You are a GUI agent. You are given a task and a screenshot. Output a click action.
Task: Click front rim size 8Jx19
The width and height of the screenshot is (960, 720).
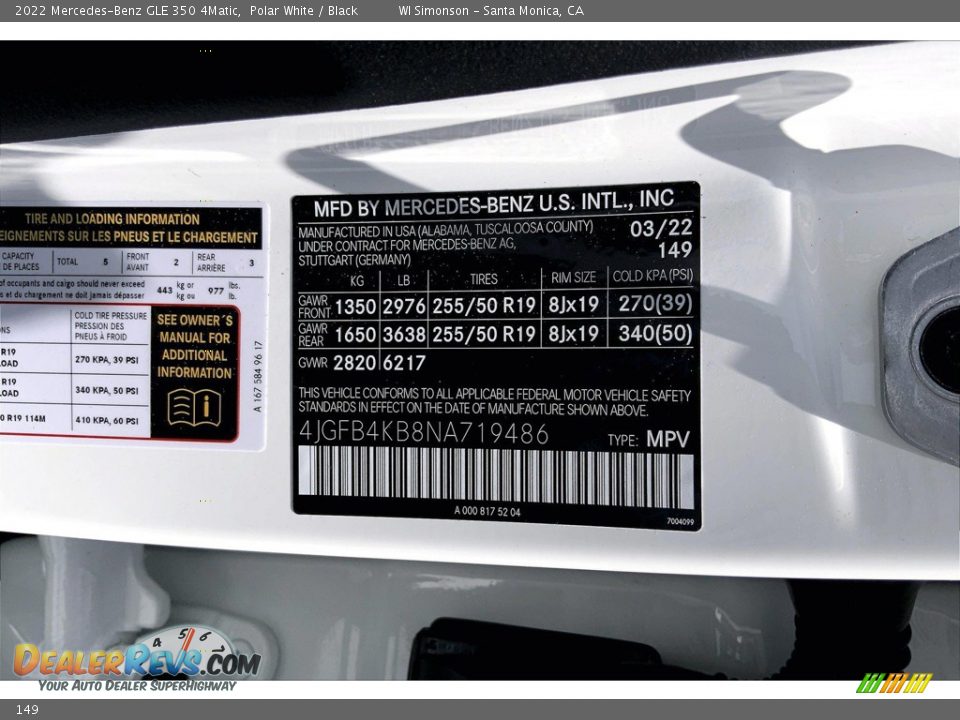tap(573, 304)
